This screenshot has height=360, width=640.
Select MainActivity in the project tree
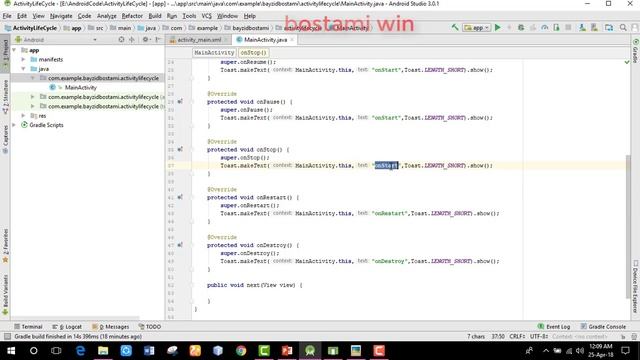(80, 87)
